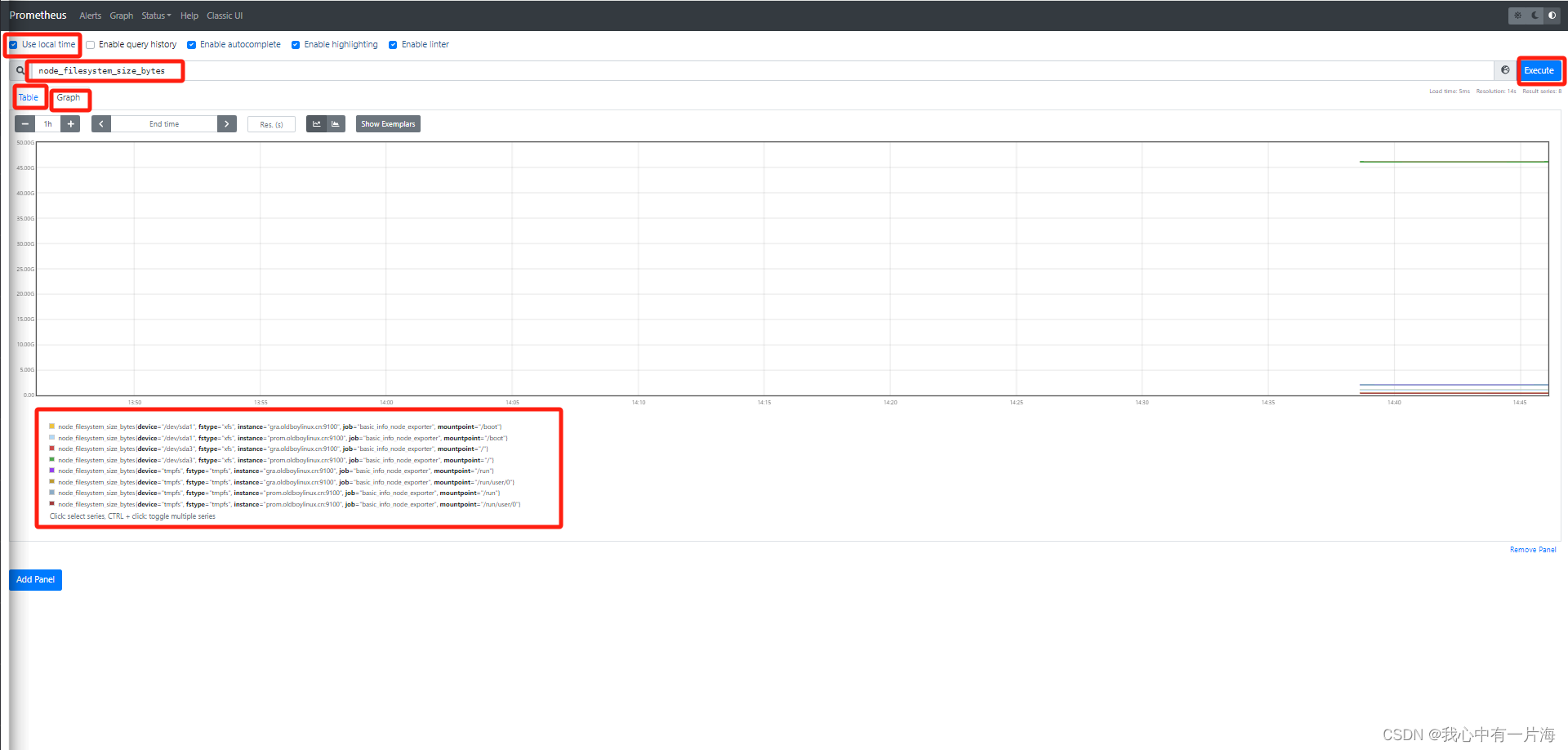Select legend series gra.oldboylinux.cn mountpoint /run
This screenshot has height=750, width=1568.
pyautogui.click(x=276, y=471)
